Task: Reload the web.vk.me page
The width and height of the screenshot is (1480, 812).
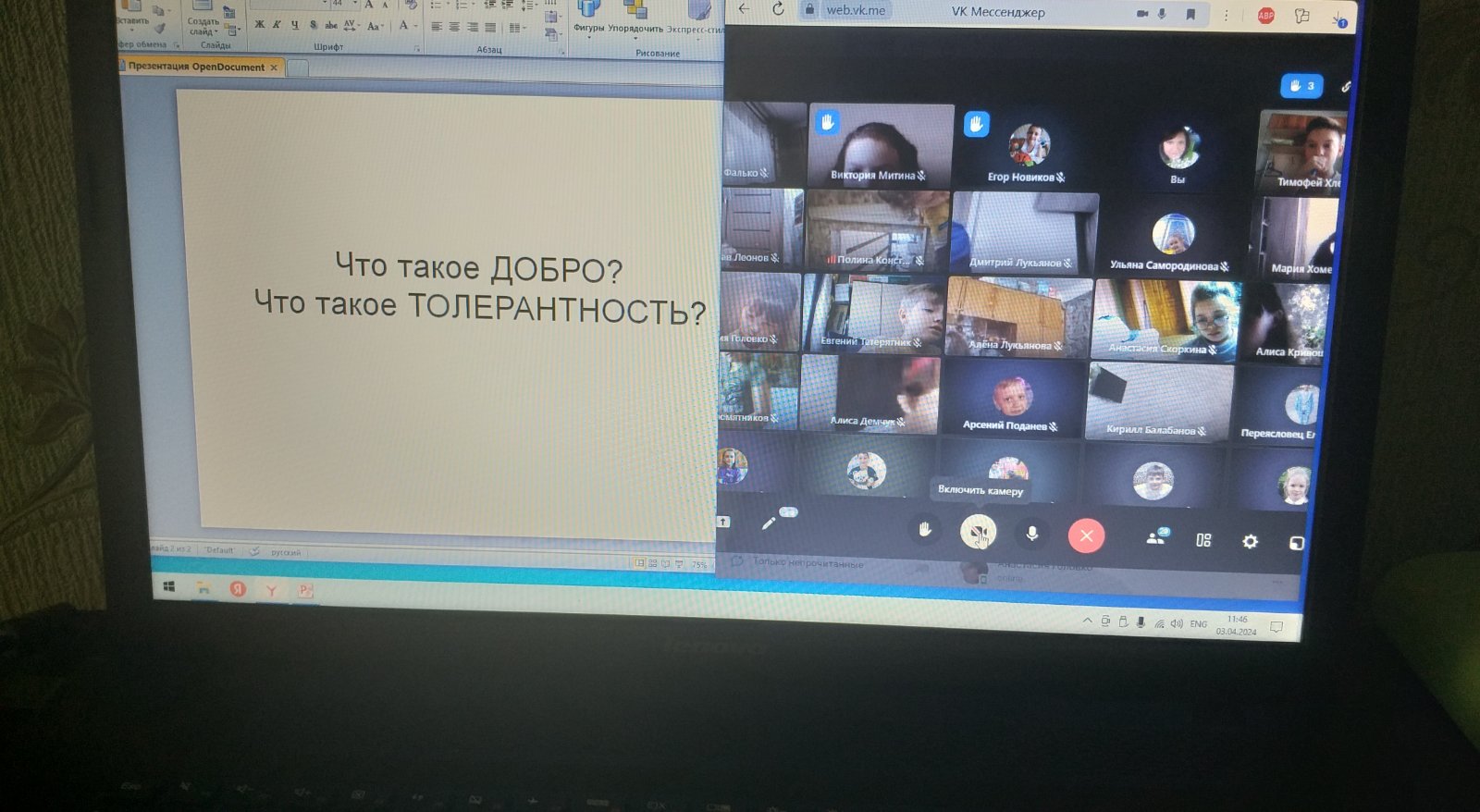Action: [778, 8]
